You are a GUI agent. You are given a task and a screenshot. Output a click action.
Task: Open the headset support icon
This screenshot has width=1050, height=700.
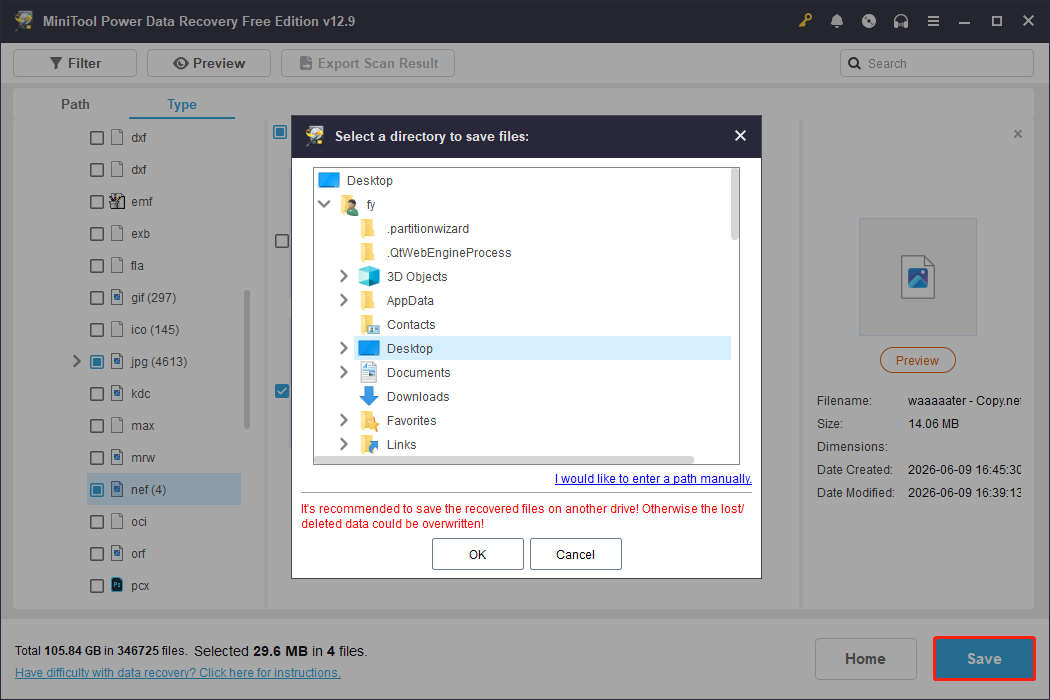(x=901, y=21)
